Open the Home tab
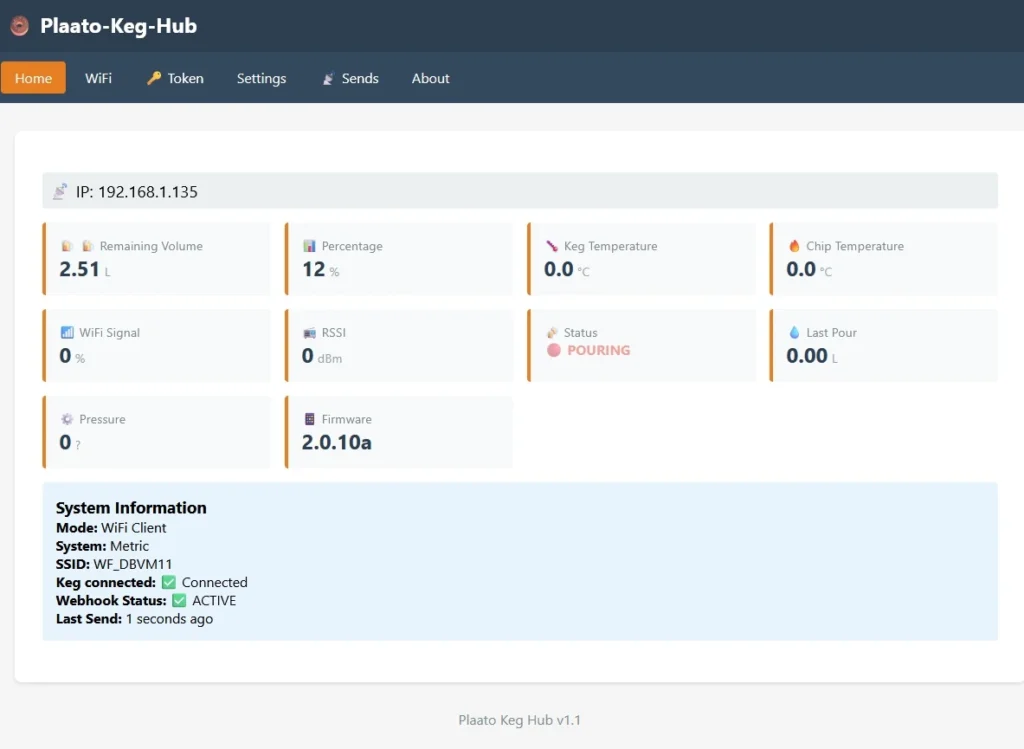 coord(33,78)
